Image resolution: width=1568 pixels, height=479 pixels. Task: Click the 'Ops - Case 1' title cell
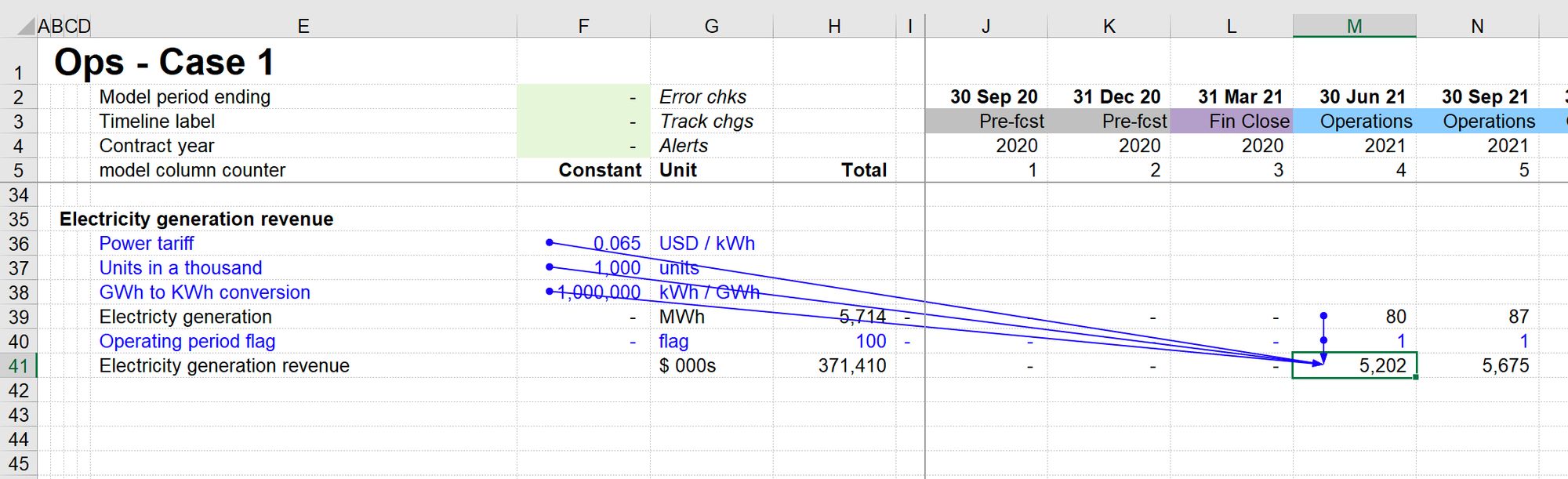pos(164,62)
